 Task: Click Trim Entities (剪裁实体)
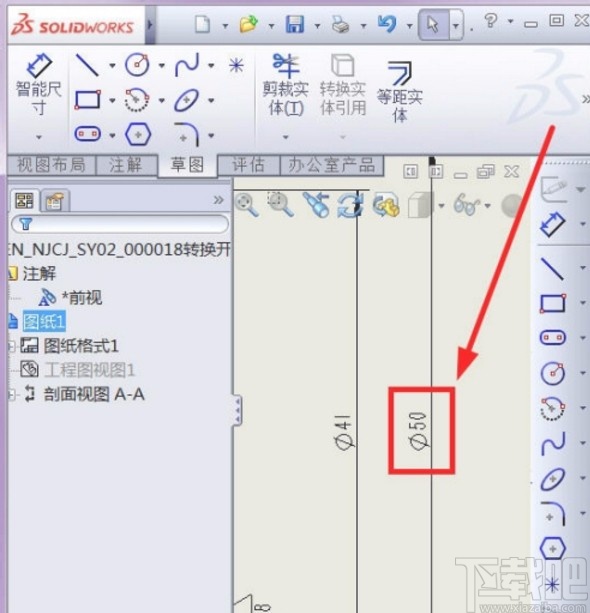286,85
